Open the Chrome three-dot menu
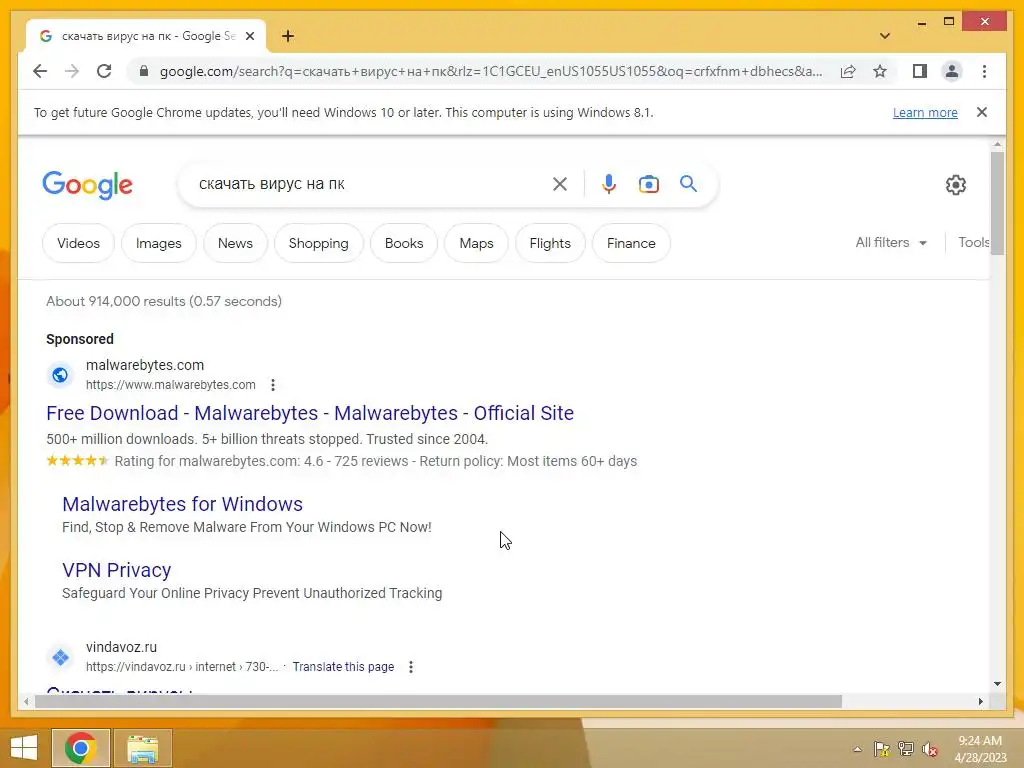 (x=984, y=71)
